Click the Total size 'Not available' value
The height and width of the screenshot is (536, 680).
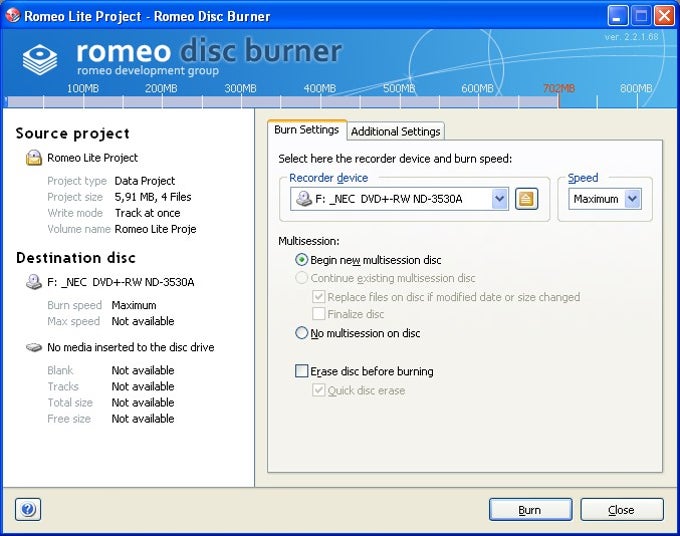(x=143, y=402)
